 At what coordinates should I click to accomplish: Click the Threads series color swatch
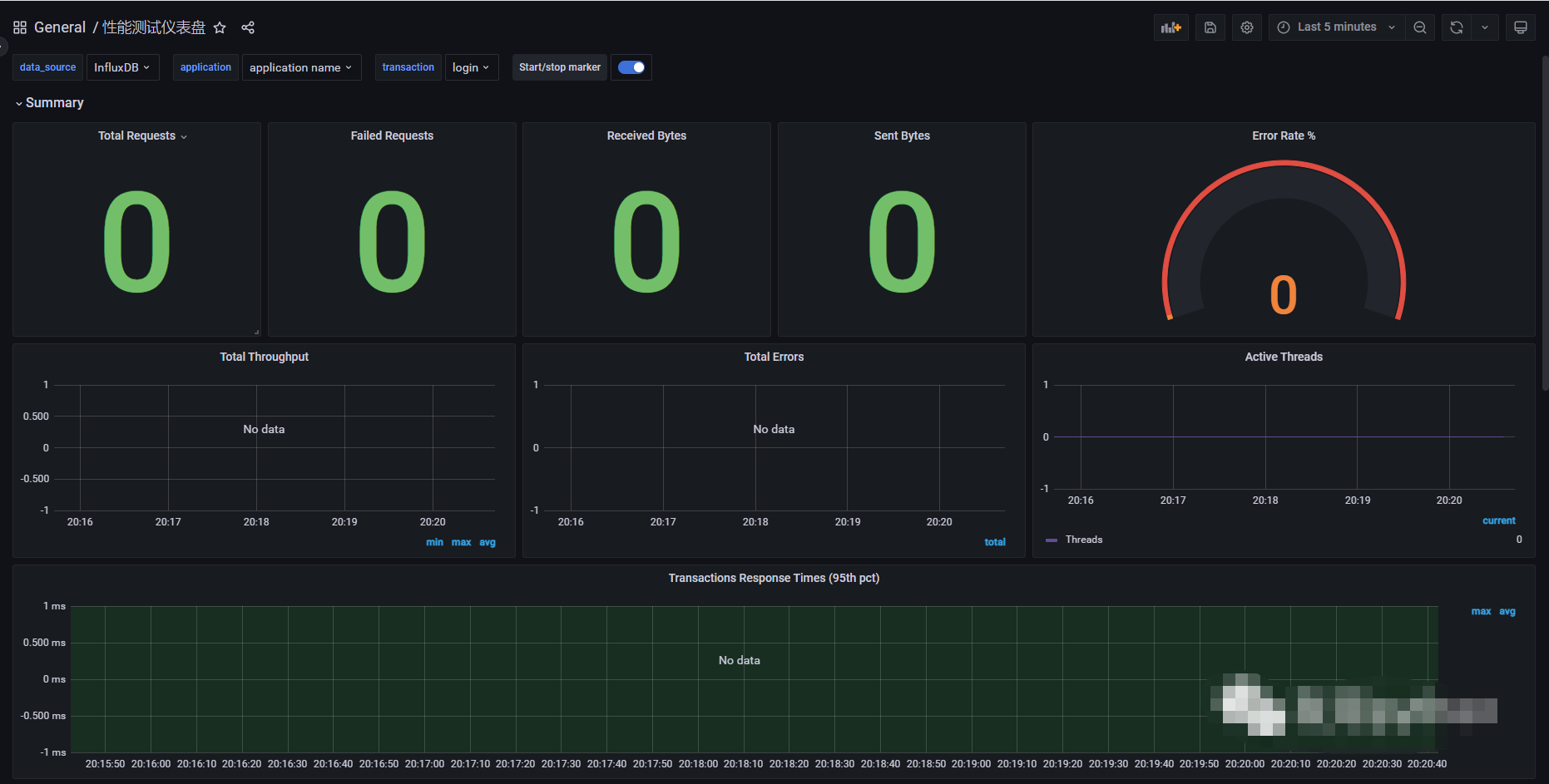click(x=1052, y=540)
